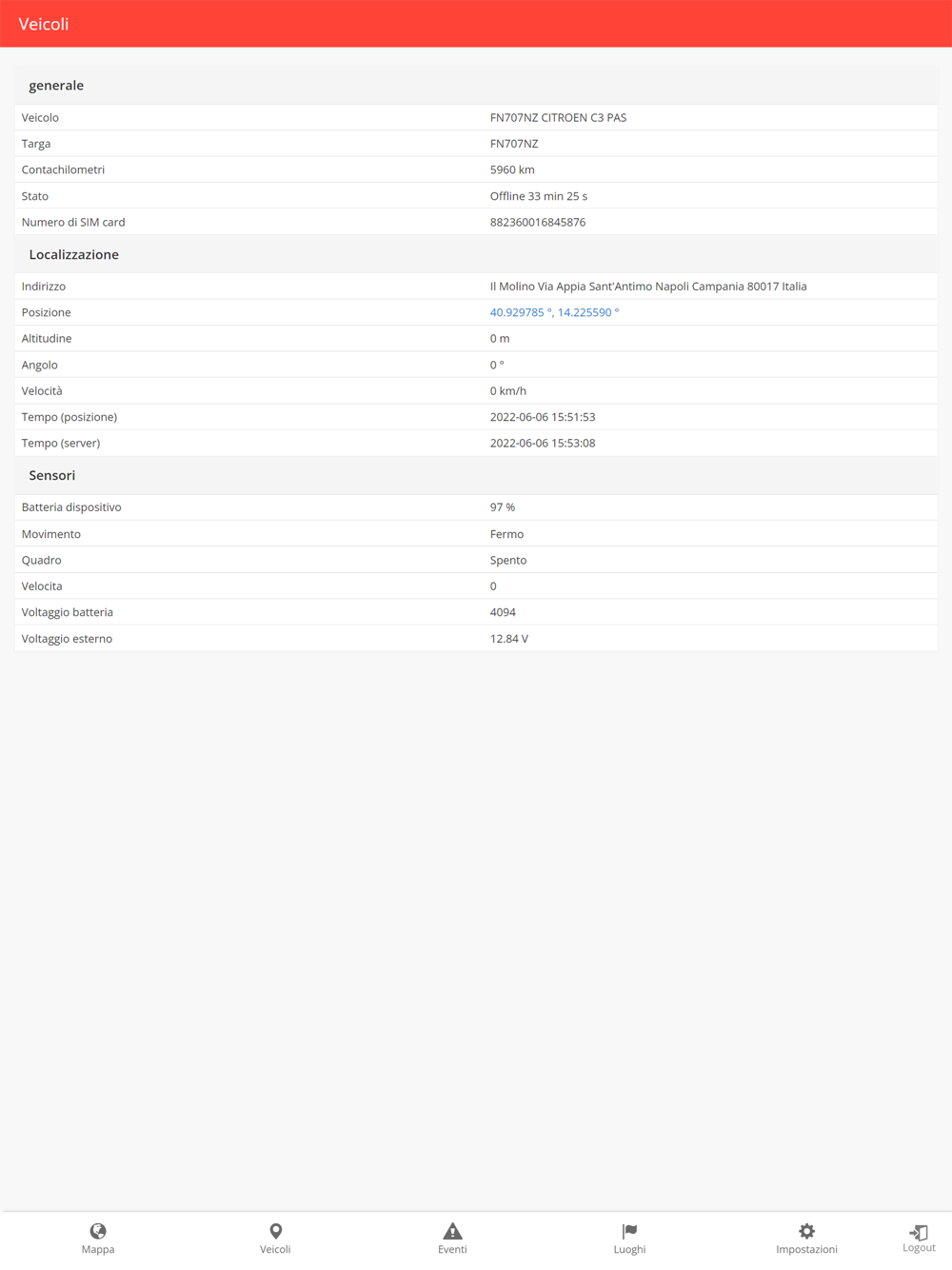Click the Voltaggio esterno label
This screenshot has width=952, height=1270.
(67, 639)
